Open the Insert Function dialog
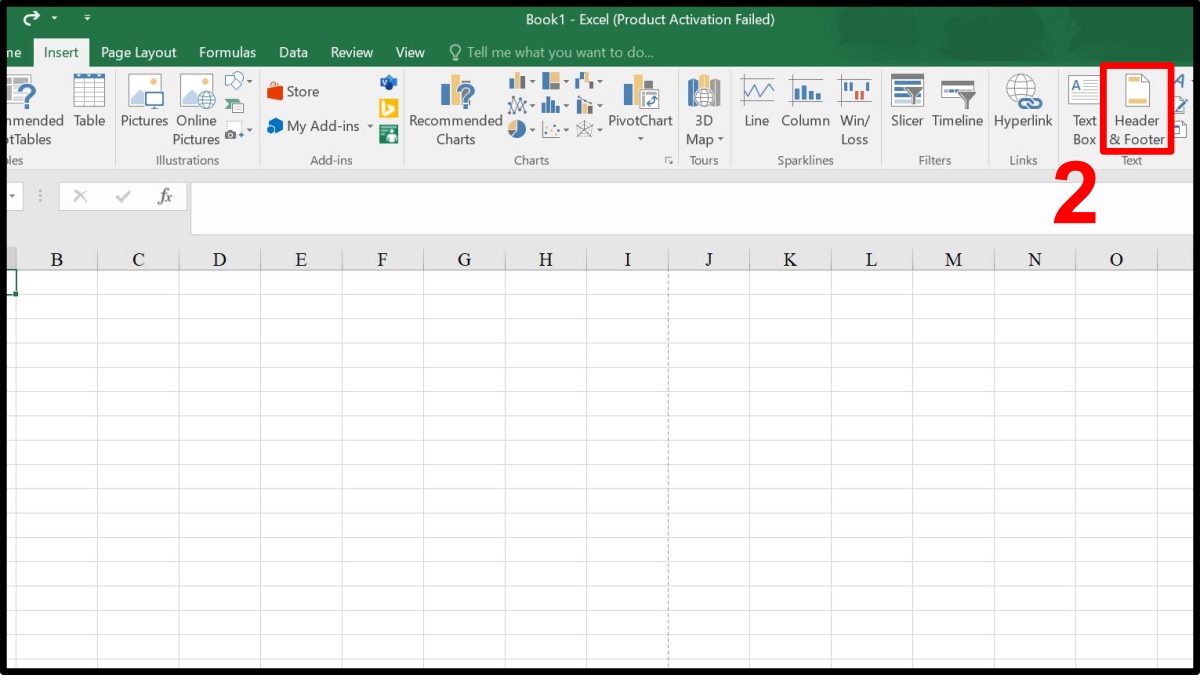This screenshot has width=1200, height=675. pyautogui.click(x=164, y=196)
